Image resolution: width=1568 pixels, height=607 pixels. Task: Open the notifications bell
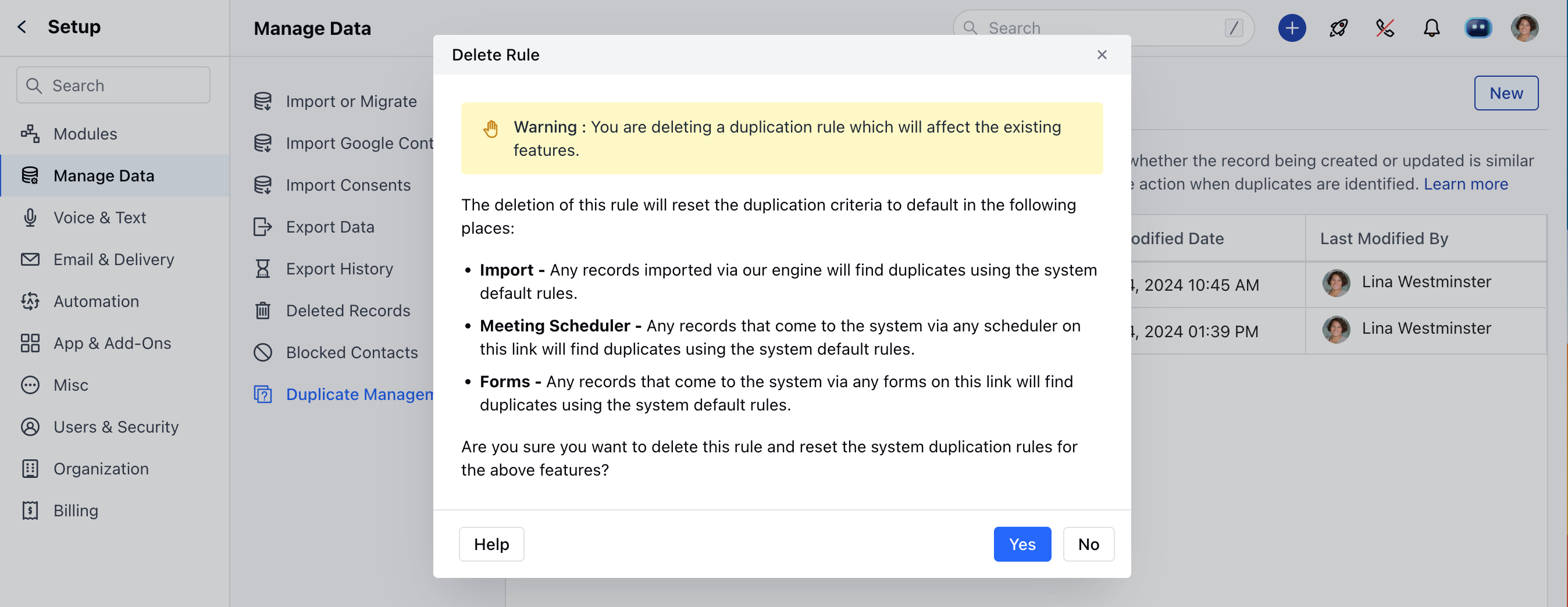point(1432,28)
